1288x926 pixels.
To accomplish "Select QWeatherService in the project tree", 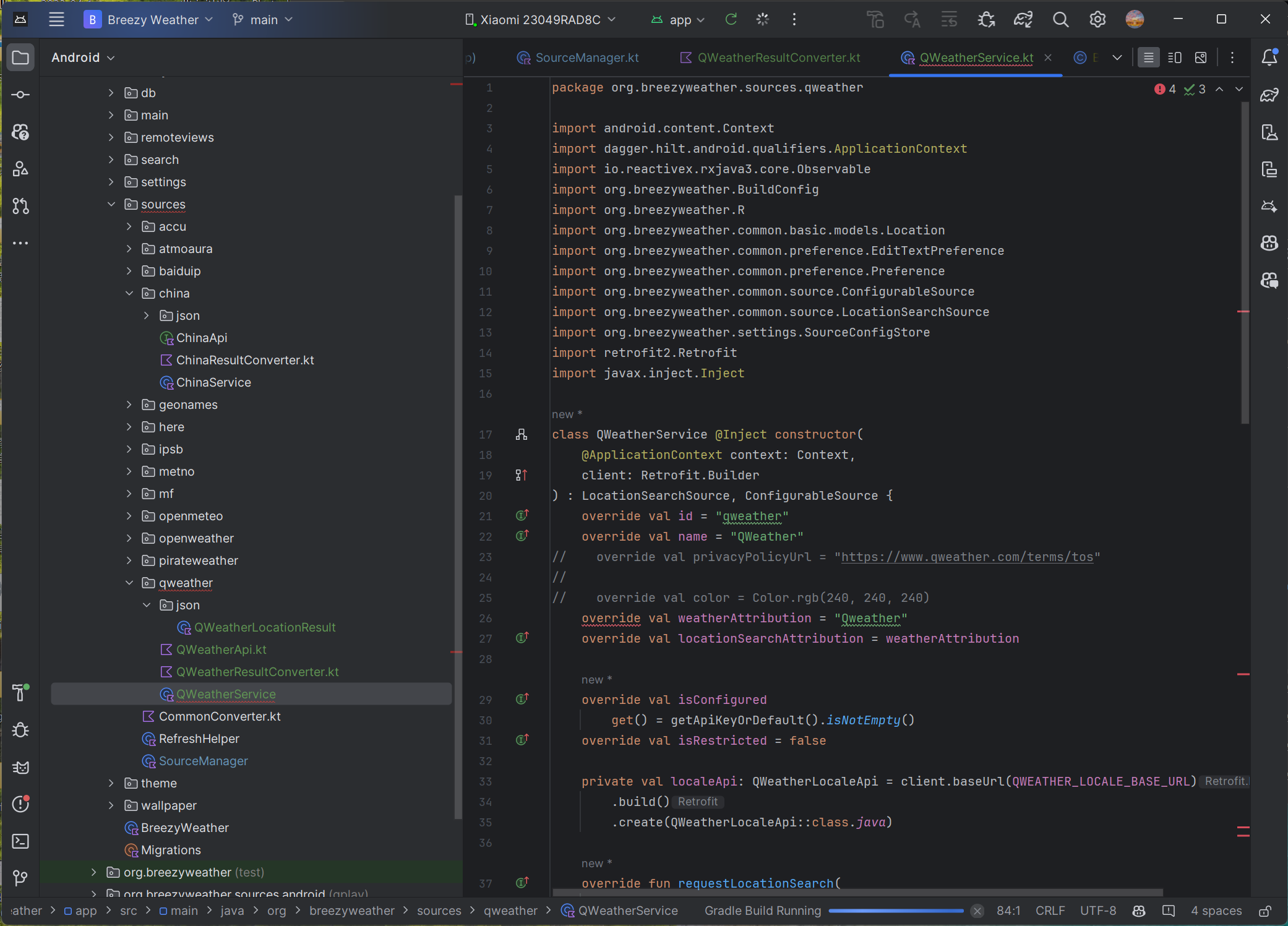I will pyautogui.click(x=226, y=694).
